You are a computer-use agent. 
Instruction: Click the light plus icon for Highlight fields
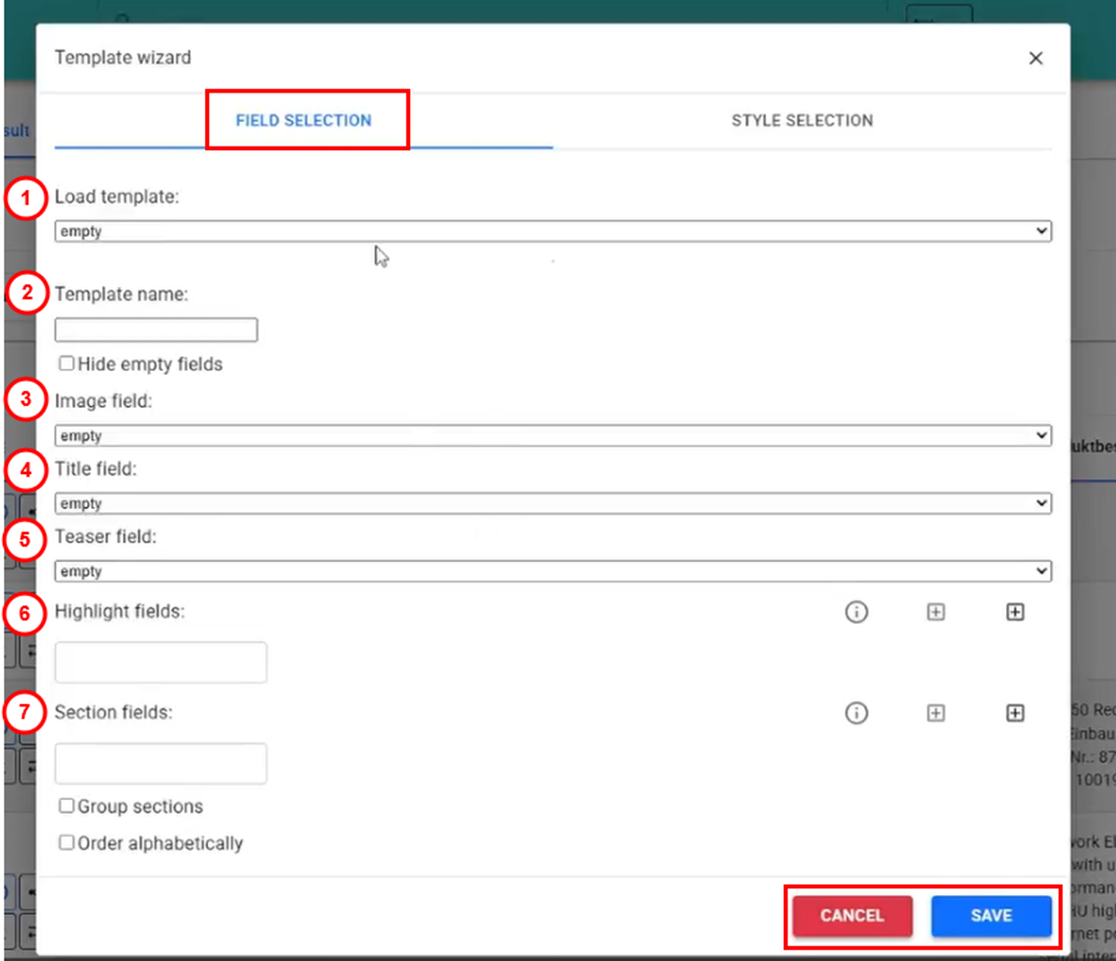[x=935, y=612]
